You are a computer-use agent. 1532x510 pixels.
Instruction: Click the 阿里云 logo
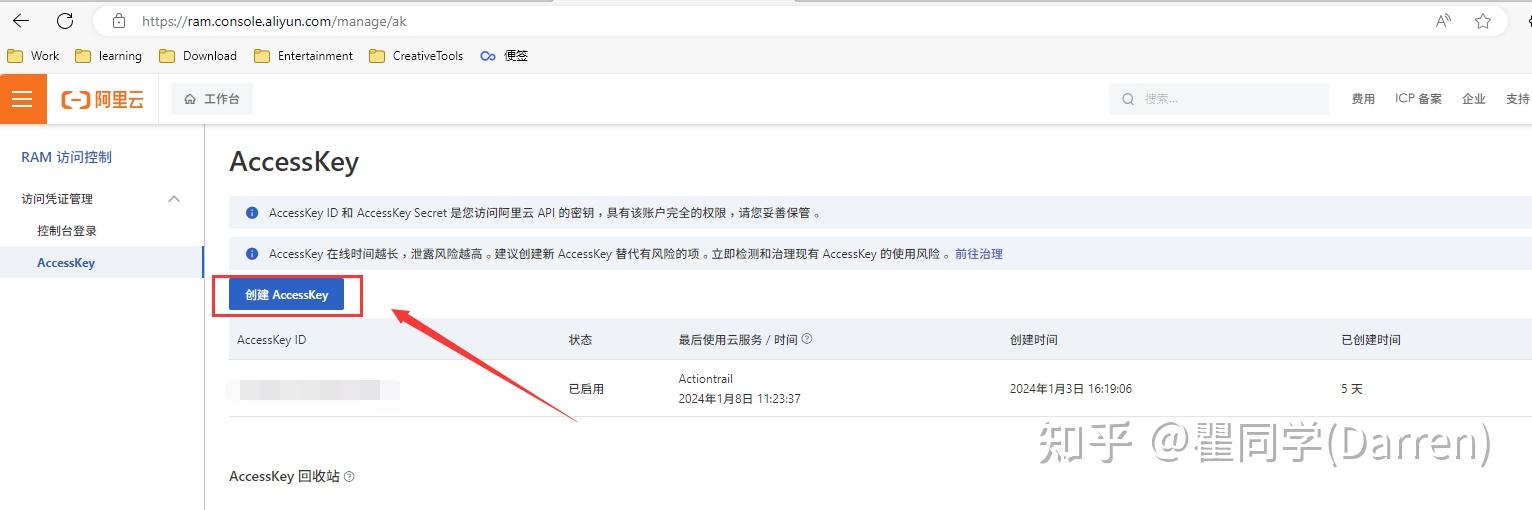103,99
